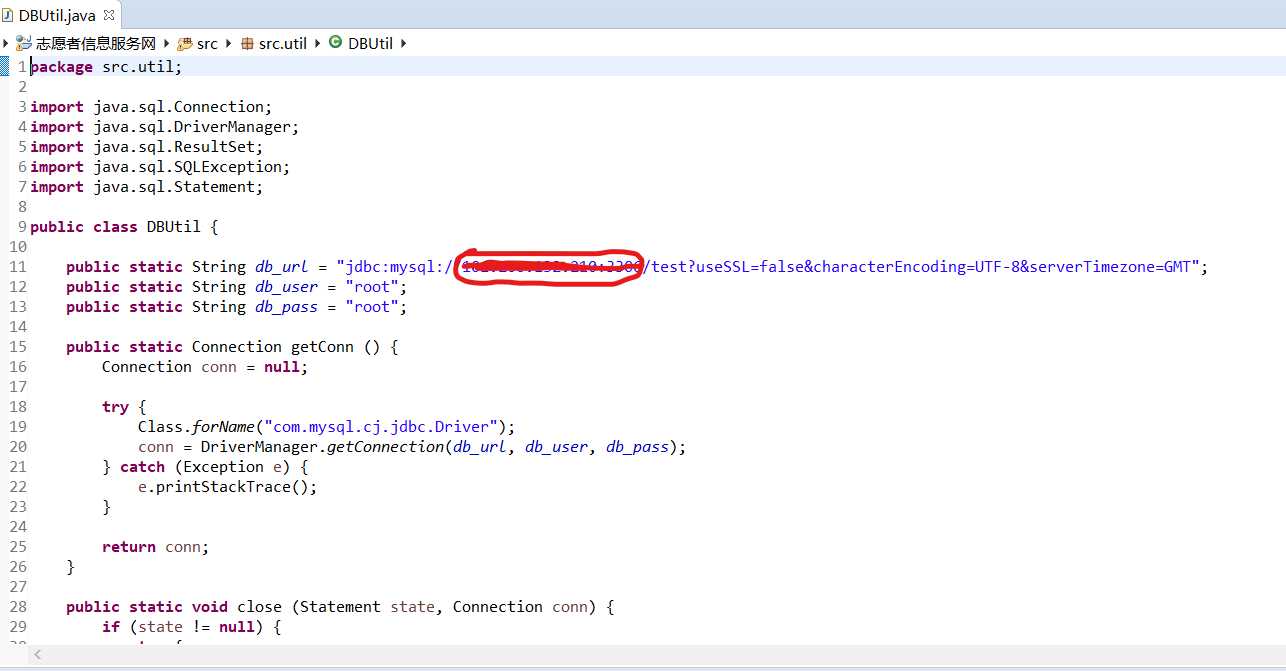This screenshot has width=1286, height=671.
Task: Open the src.util breadcrumb item
Action: click(283, 43)
